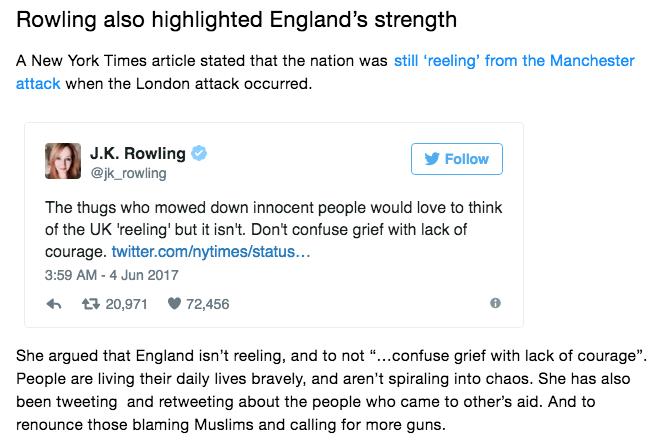Open the twitter.com/nytimes/status link

tap(211, 251)
